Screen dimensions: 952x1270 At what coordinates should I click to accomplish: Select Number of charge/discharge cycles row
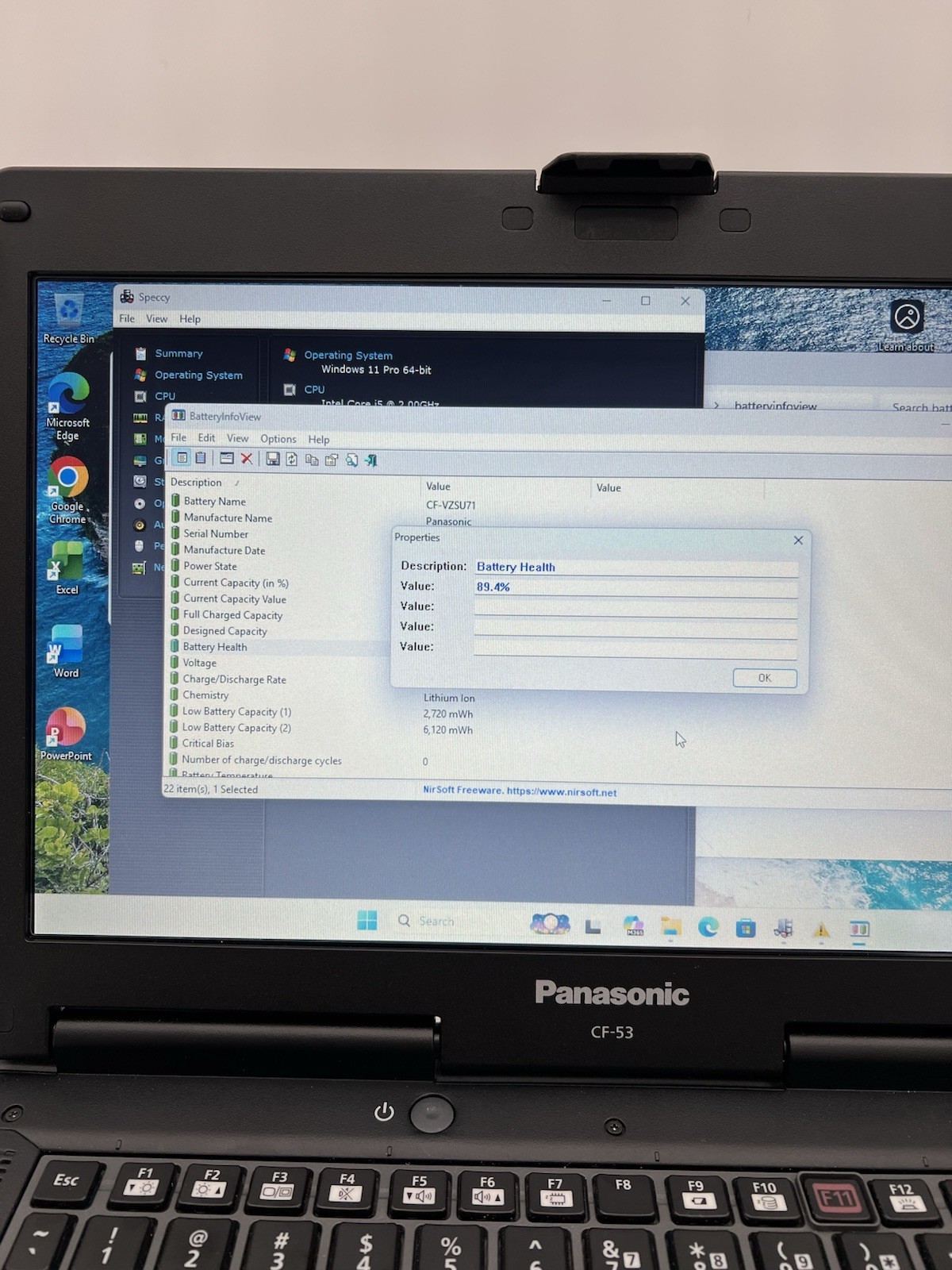coord(262,760)
